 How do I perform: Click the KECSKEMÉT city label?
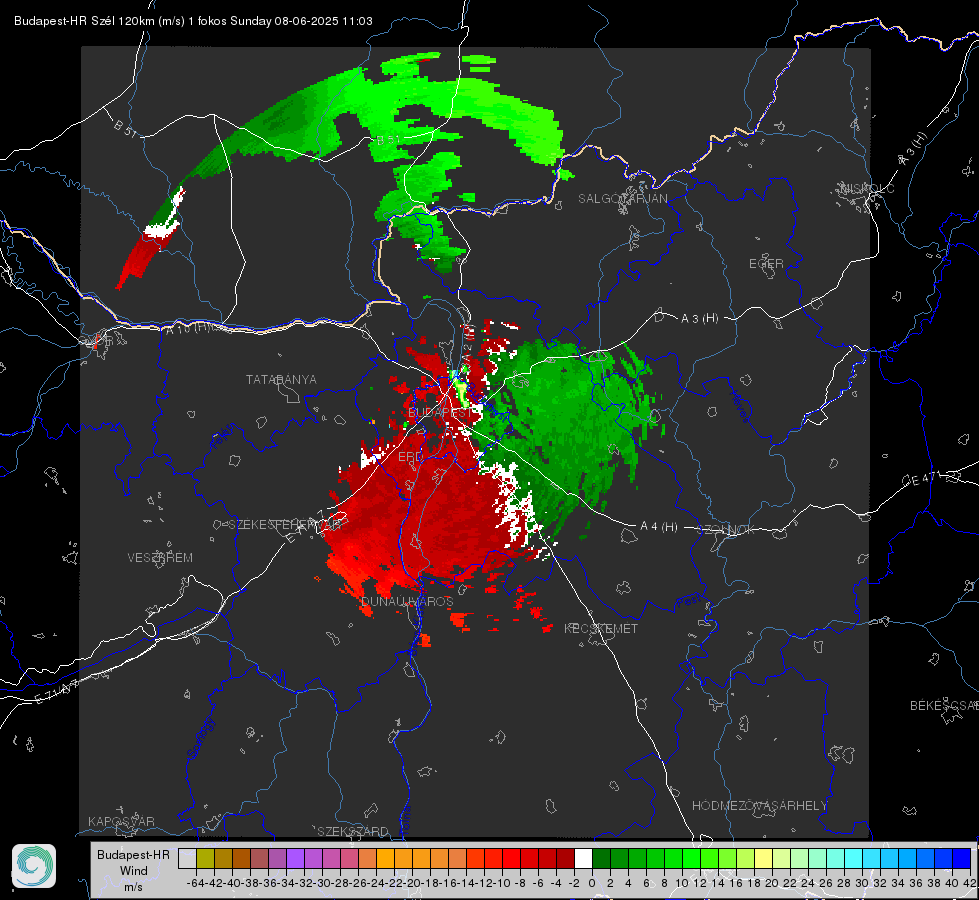coord(601,628)
